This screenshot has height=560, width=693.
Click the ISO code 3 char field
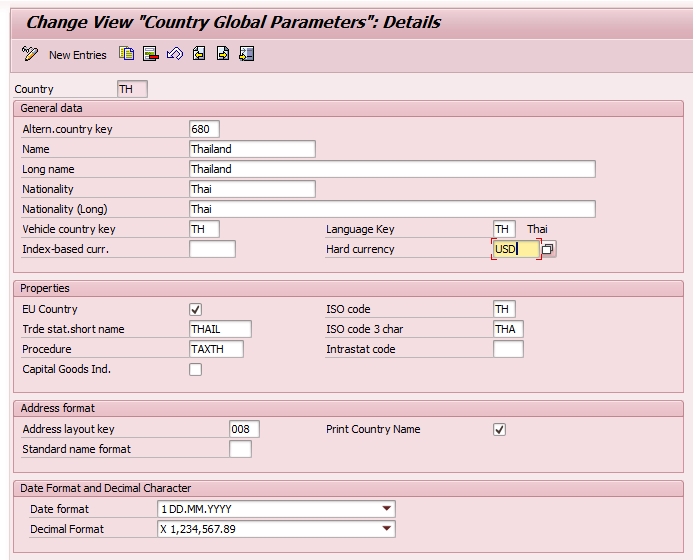coord(508,329)
